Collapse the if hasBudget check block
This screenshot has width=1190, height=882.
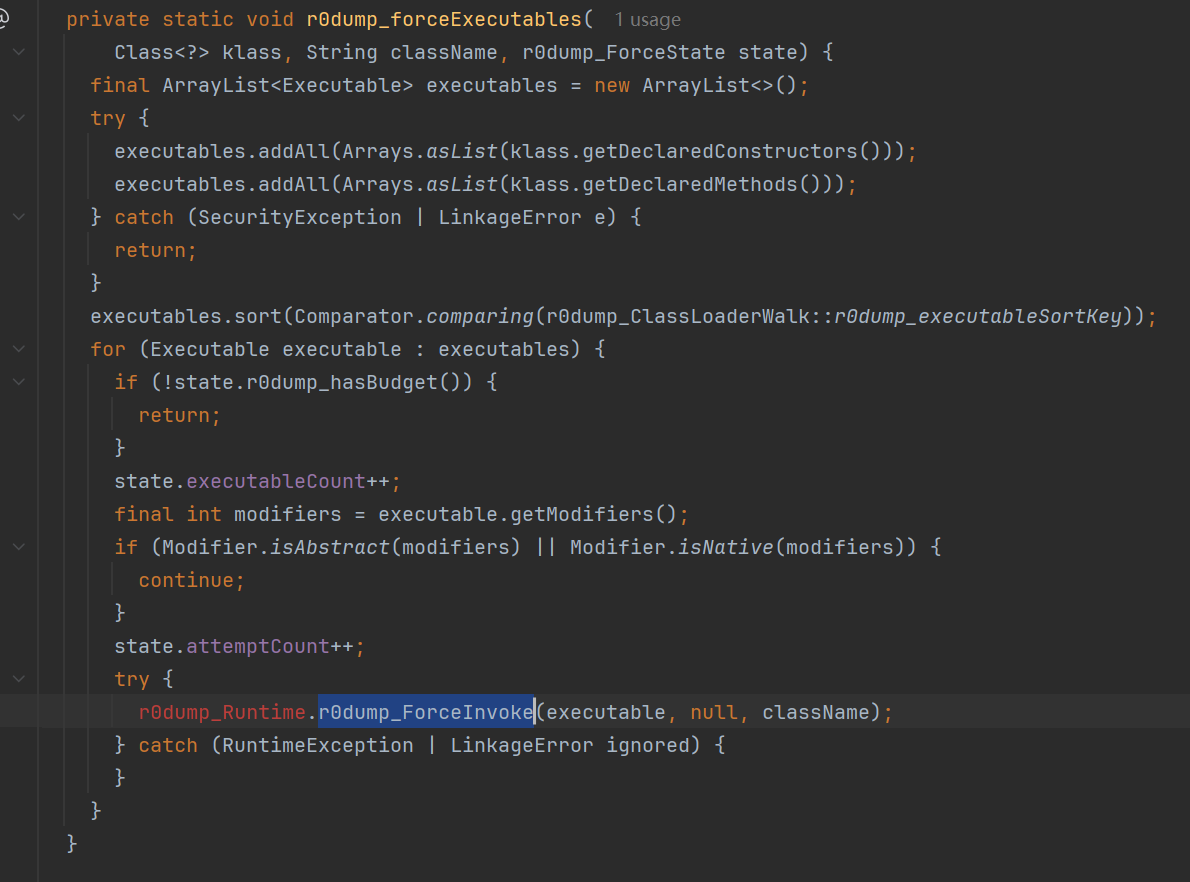pos(19,383)
